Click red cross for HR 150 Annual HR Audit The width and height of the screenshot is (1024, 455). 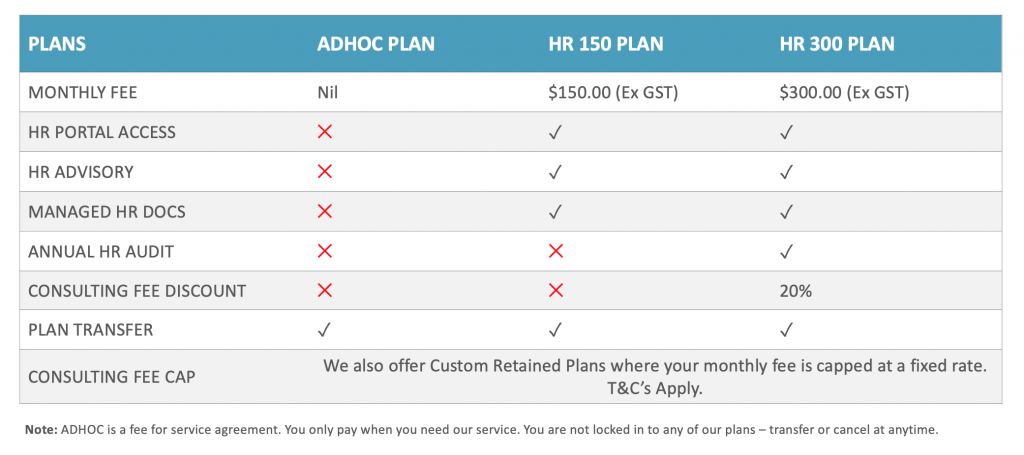[x=556, y=251]
